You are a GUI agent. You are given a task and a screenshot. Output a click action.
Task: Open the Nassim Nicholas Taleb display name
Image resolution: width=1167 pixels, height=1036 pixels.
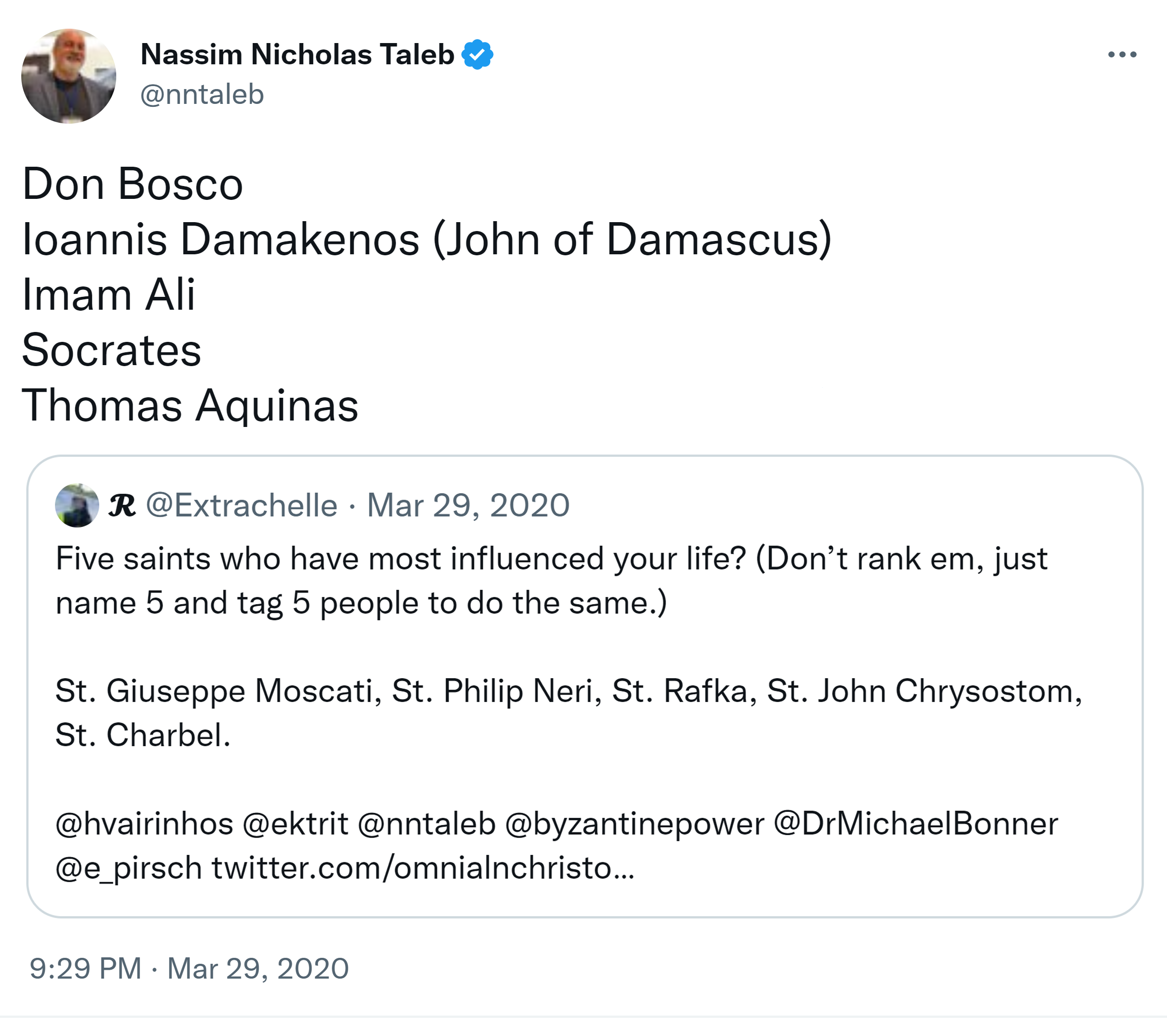click(297, 55)
